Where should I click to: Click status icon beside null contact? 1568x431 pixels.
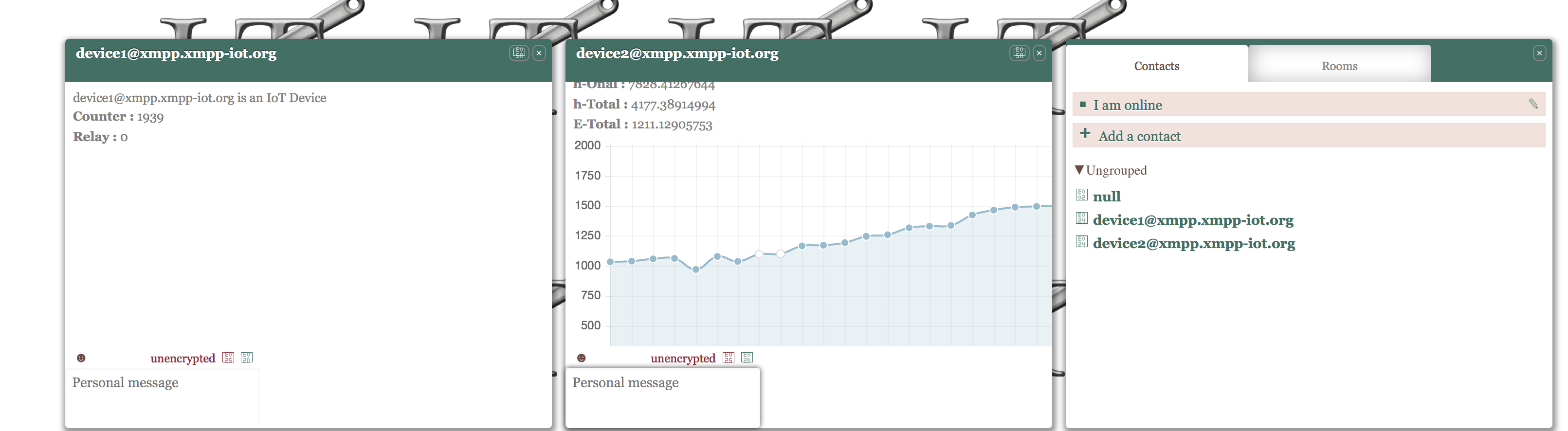[x=1082, y=196]
